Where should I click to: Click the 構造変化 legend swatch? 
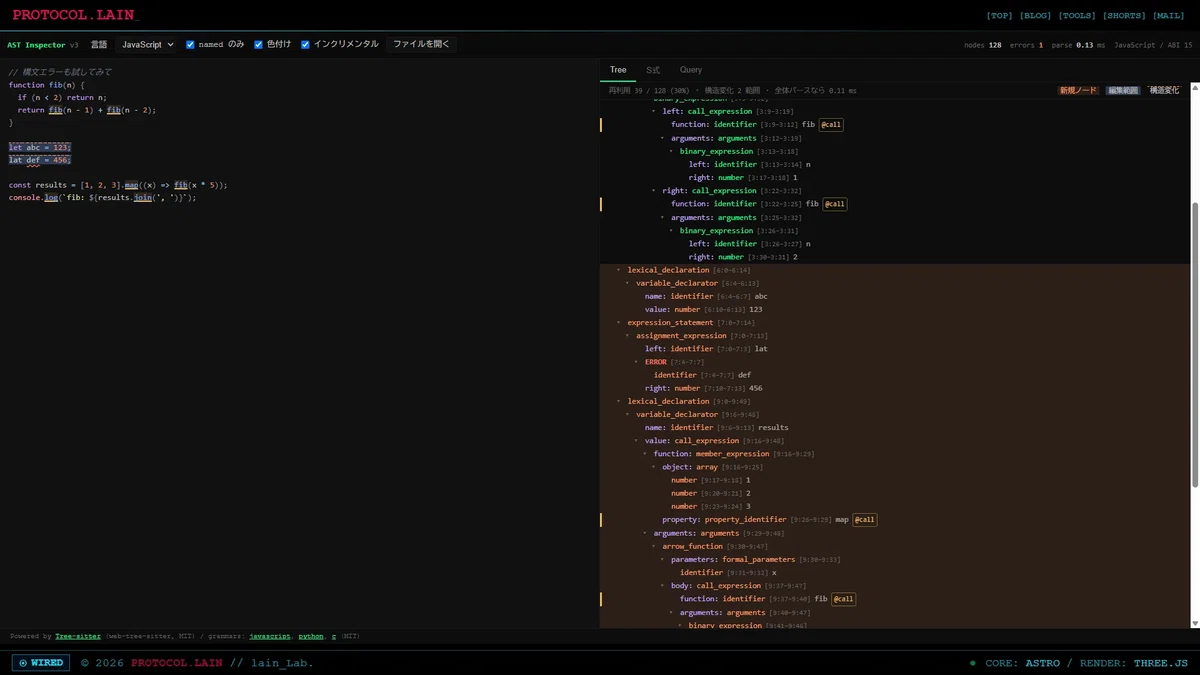pos(1164,90)
